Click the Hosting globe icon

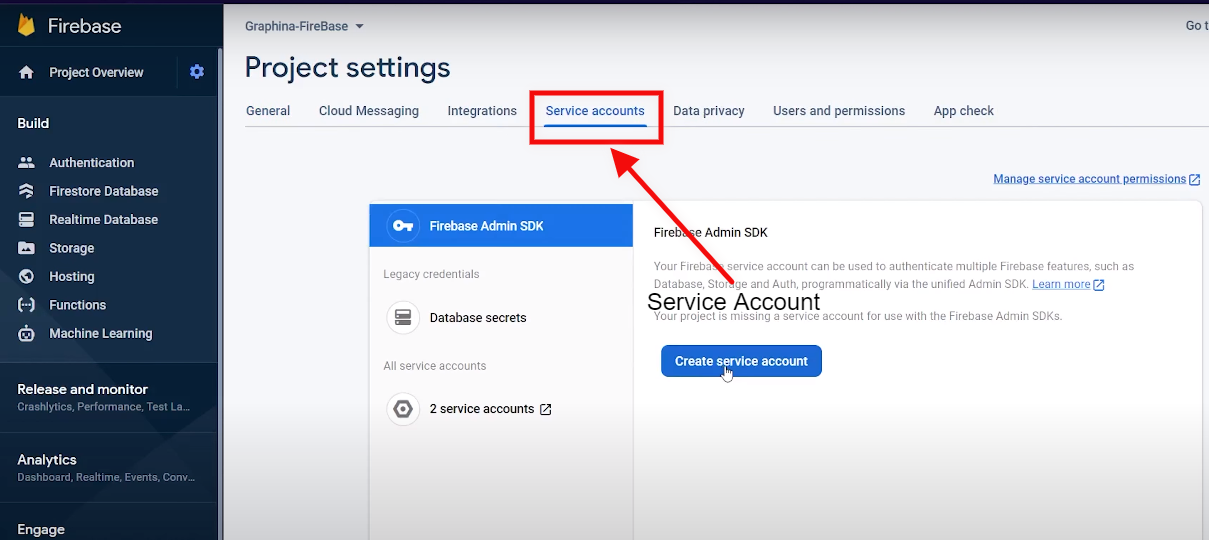point(27,276)
